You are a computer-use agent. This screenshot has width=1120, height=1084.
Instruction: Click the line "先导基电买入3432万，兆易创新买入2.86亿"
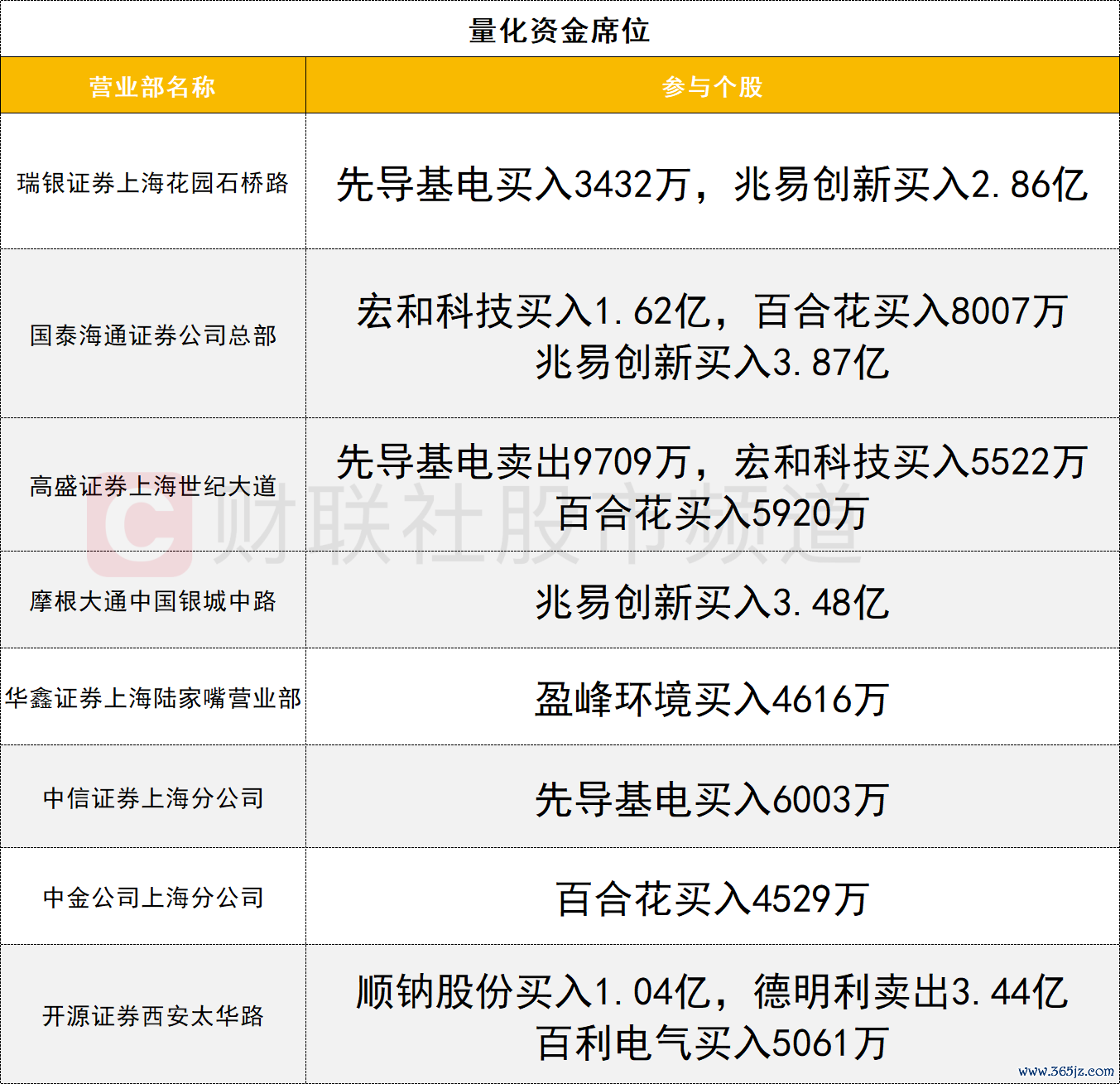(713, 183)
